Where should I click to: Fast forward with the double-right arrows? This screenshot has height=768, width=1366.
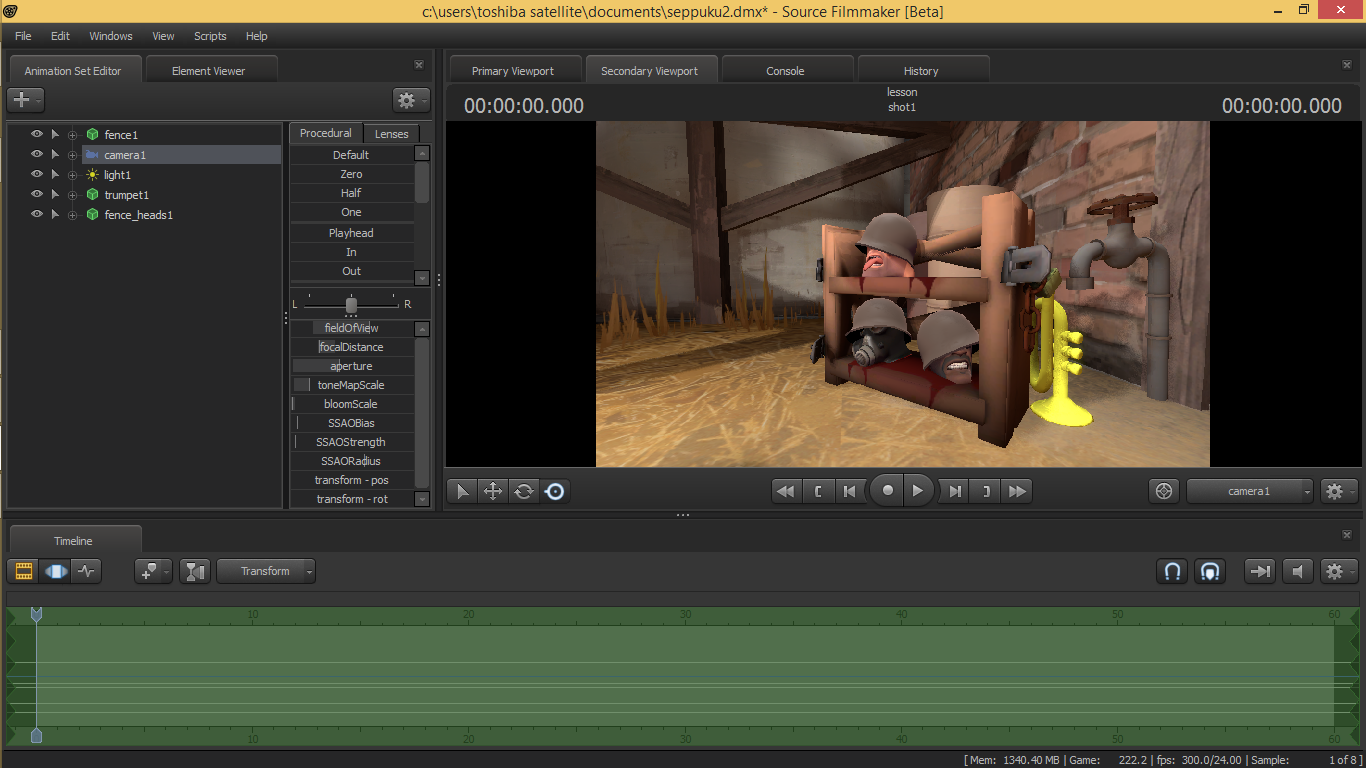point(1017,491)
